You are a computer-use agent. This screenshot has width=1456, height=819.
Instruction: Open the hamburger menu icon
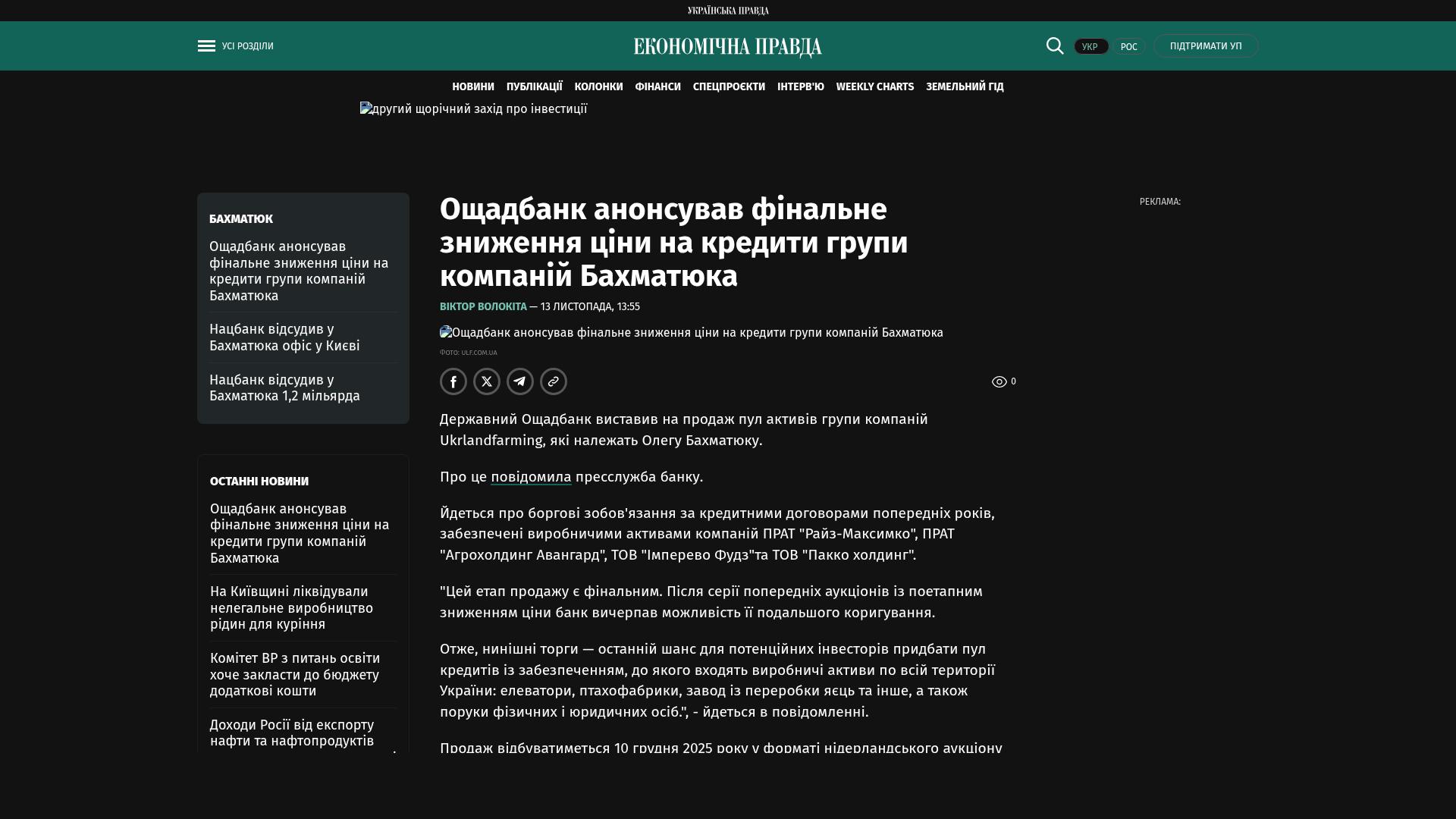point(206,46)
